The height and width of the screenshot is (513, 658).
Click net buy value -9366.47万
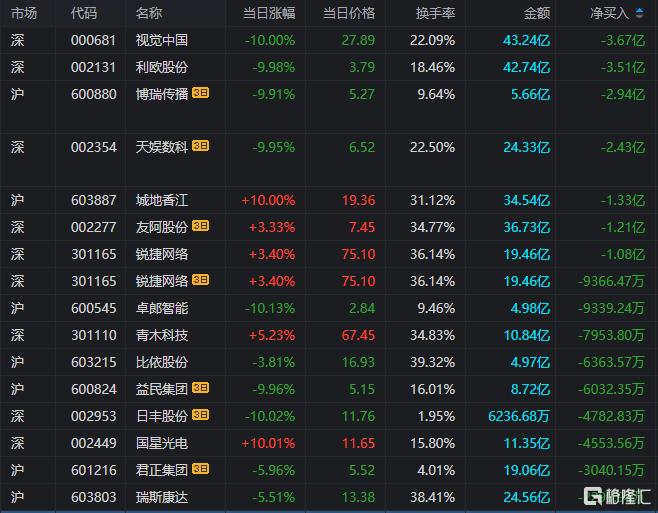tap(611, 281)
